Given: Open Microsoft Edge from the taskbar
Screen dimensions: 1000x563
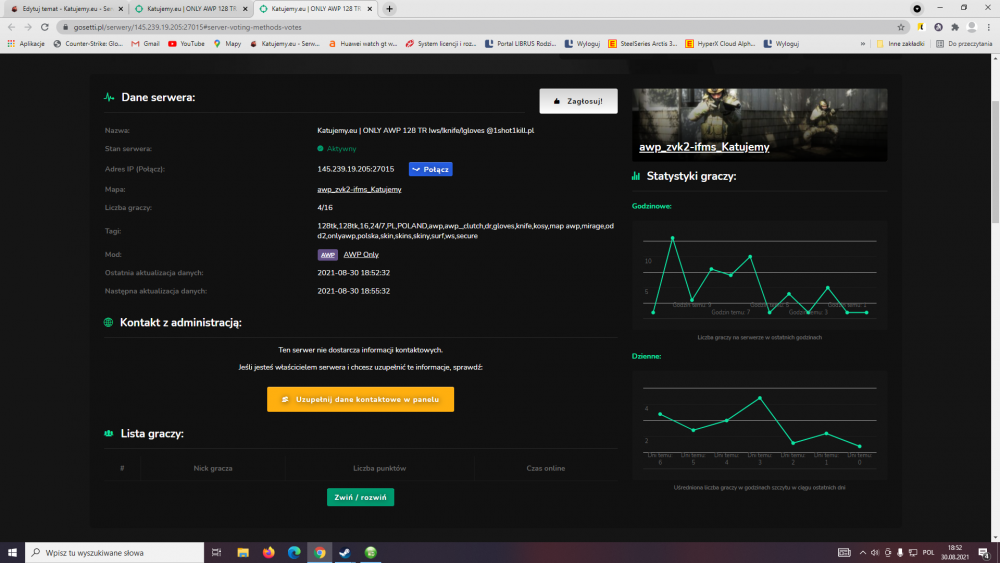Looking at the screenshot, I should tap(294, 552).
